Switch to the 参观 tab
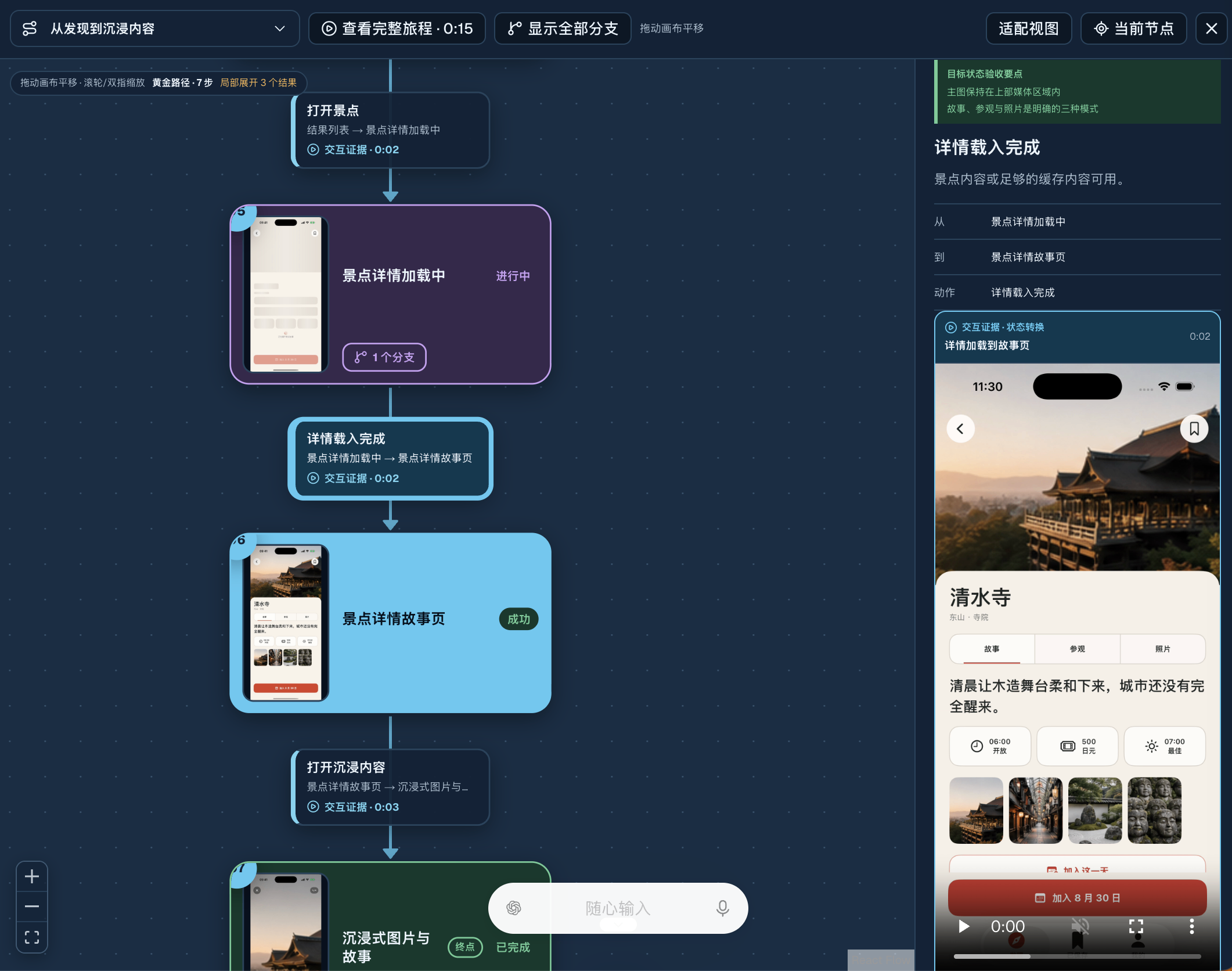The width and height of the screenshot is (1232, 971). point(1078,649)
